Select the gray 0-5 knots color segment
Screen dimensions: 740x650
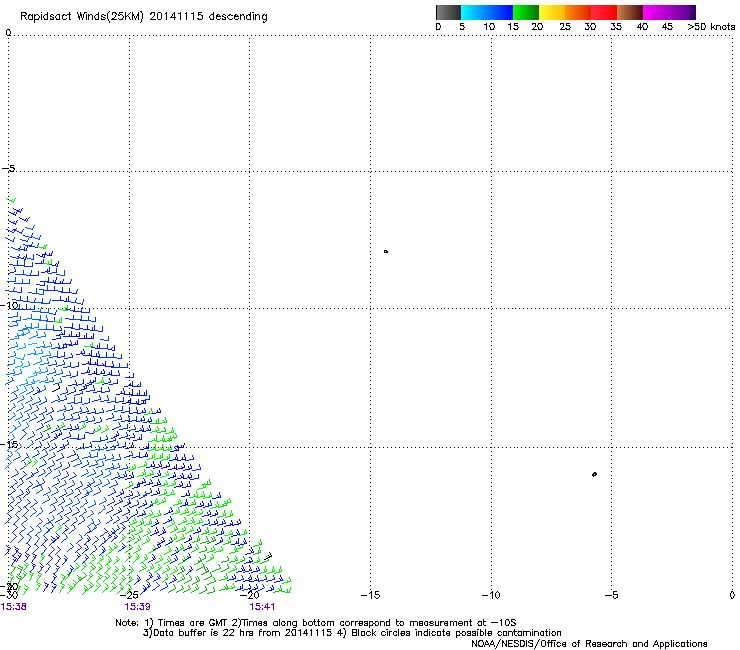tap(448, 12)
